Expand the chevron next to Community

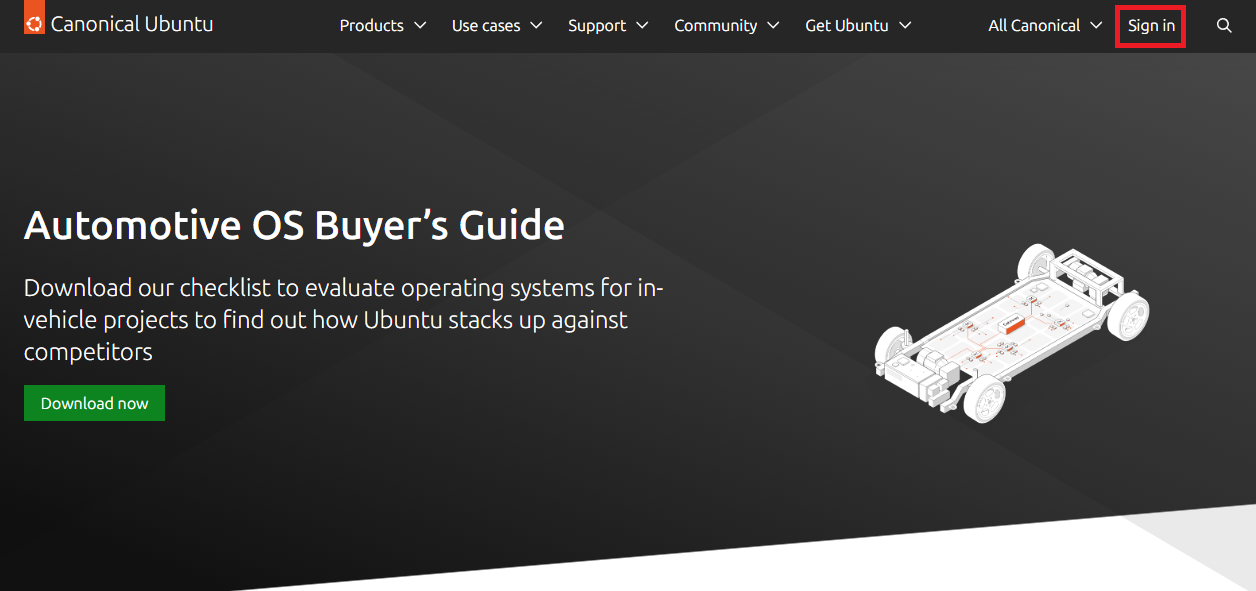click(773, 26)
